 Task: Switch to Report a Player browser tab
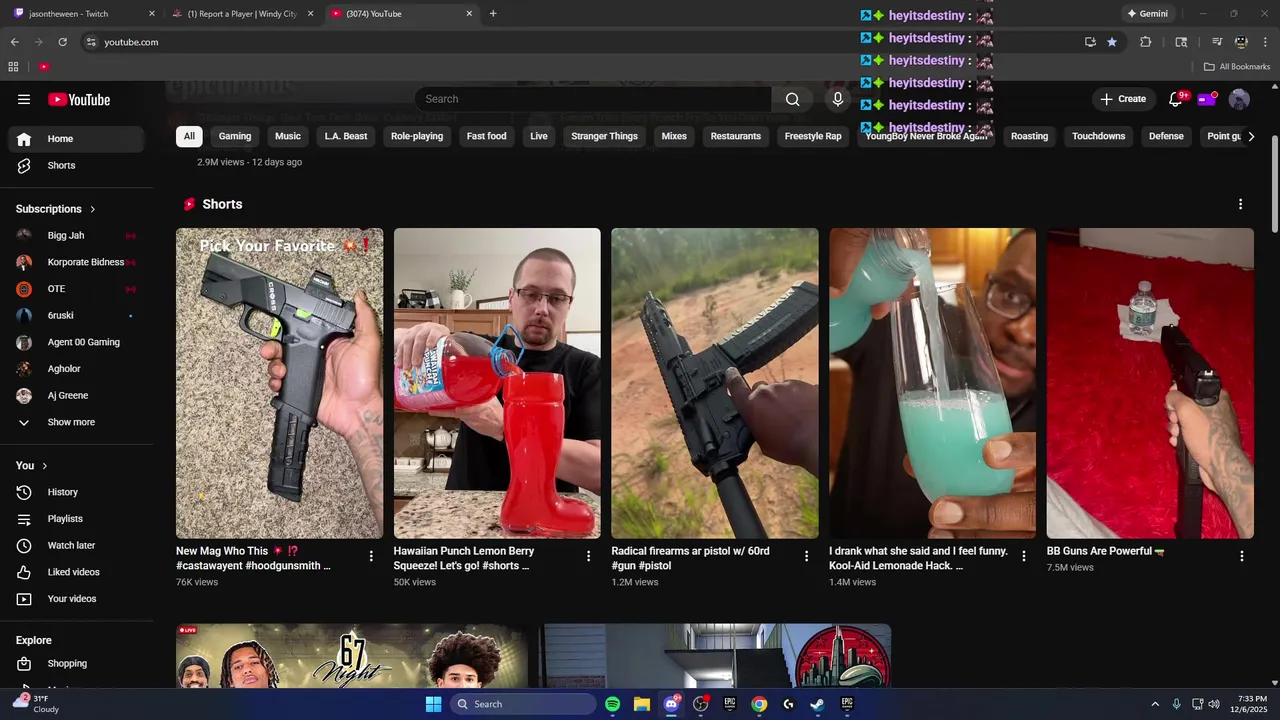click(x=242, y=14)
